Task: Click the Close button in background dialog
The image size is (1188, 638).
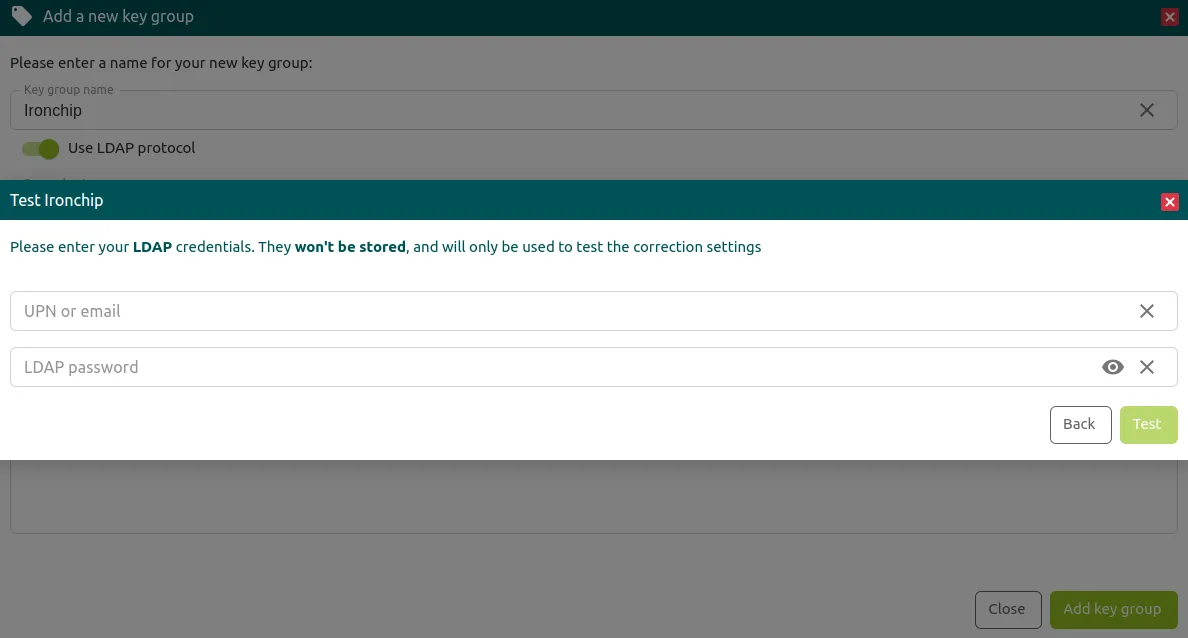Action: (x=1008, y=609)
